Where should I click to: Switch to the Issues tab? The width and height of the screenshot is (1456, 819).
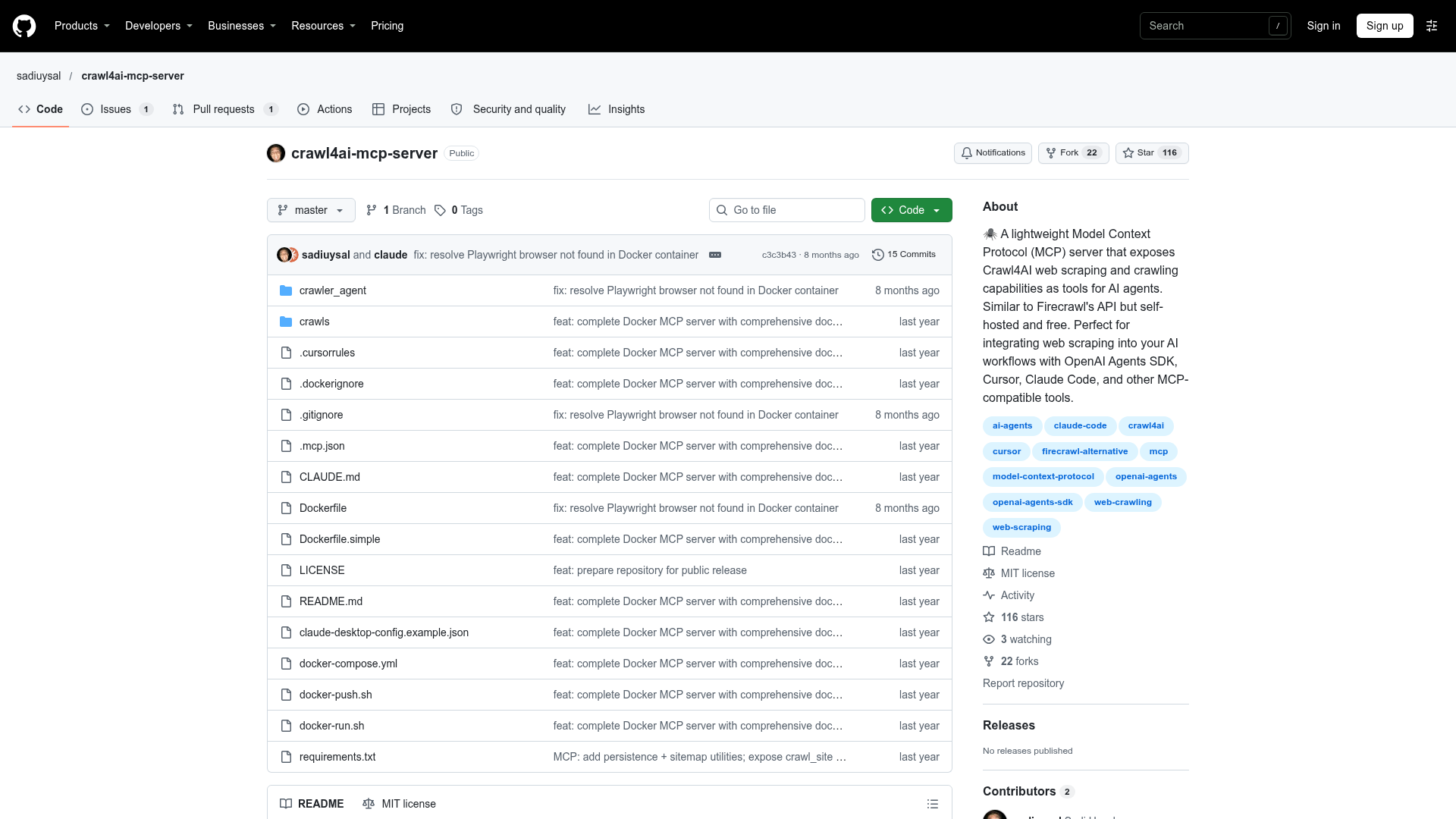pos(117,109)
